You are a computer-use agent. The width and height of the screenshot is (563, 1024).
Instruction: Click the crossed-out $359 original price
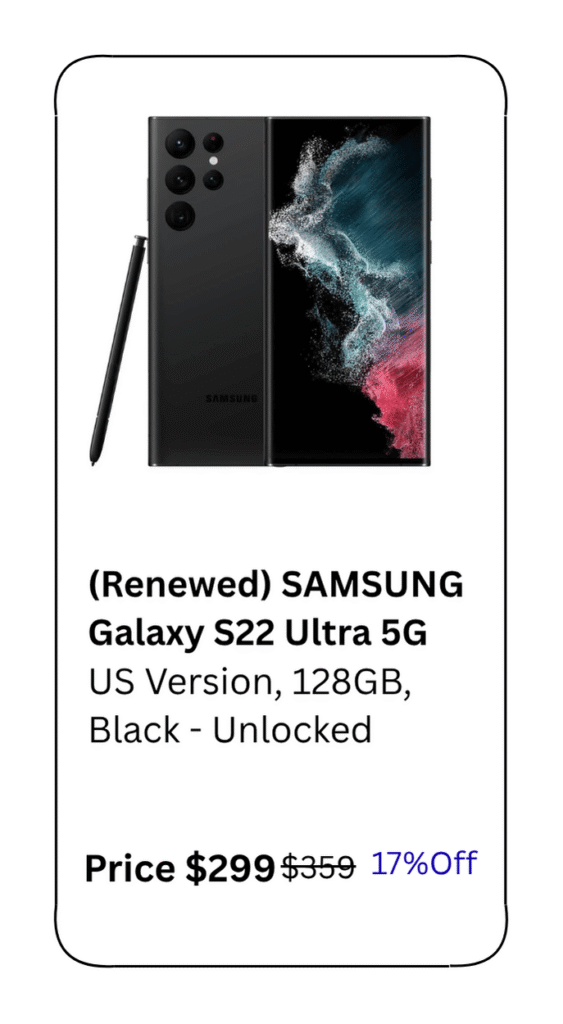318,869
